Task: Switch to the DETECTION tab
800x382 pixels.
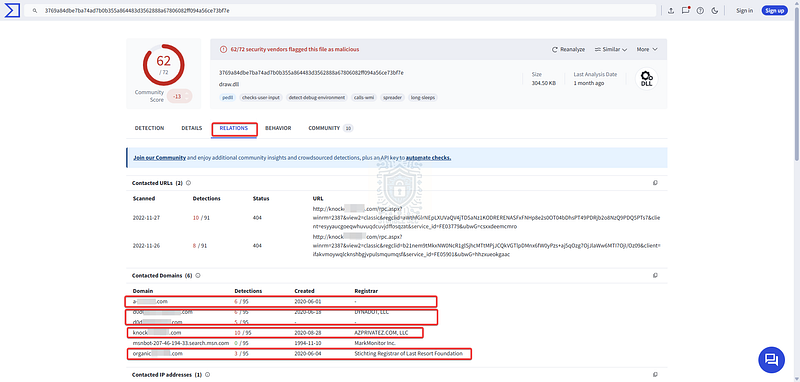Action: (149, 128)
